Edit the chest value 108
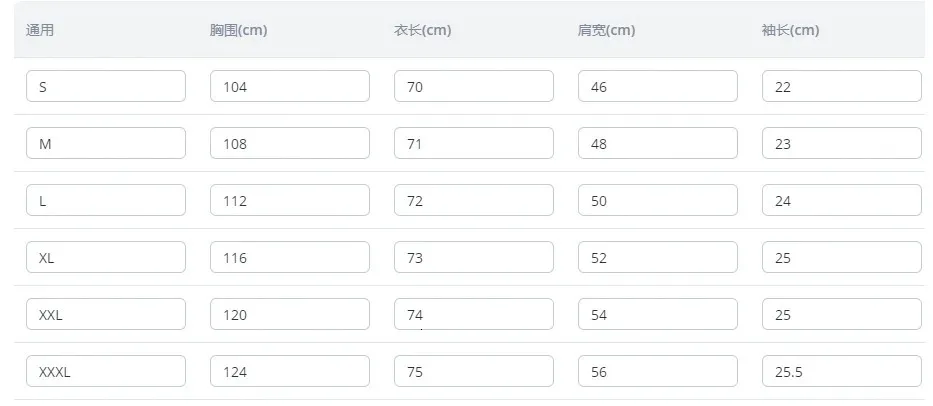Image resolution: width=933 pixels, height=406 pixels. pyautogui.click(x=290, y=143)
